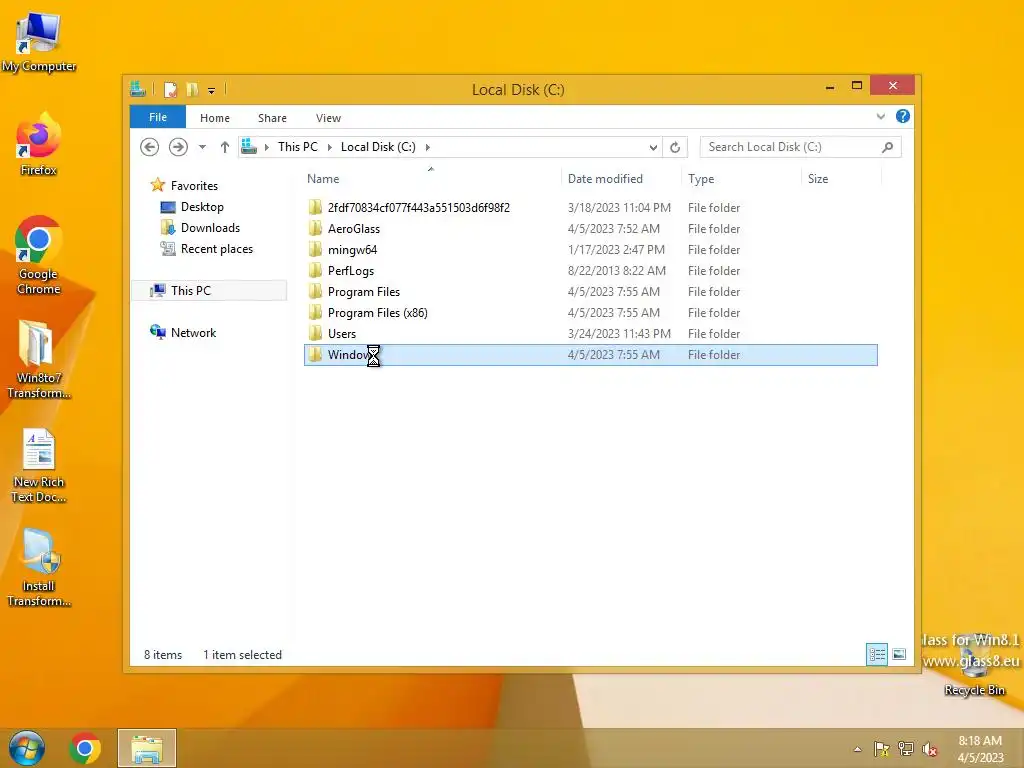The width and height of the screenshot is (1024, 768).
Task: Click the Start orb button
Action: point(27,748)
